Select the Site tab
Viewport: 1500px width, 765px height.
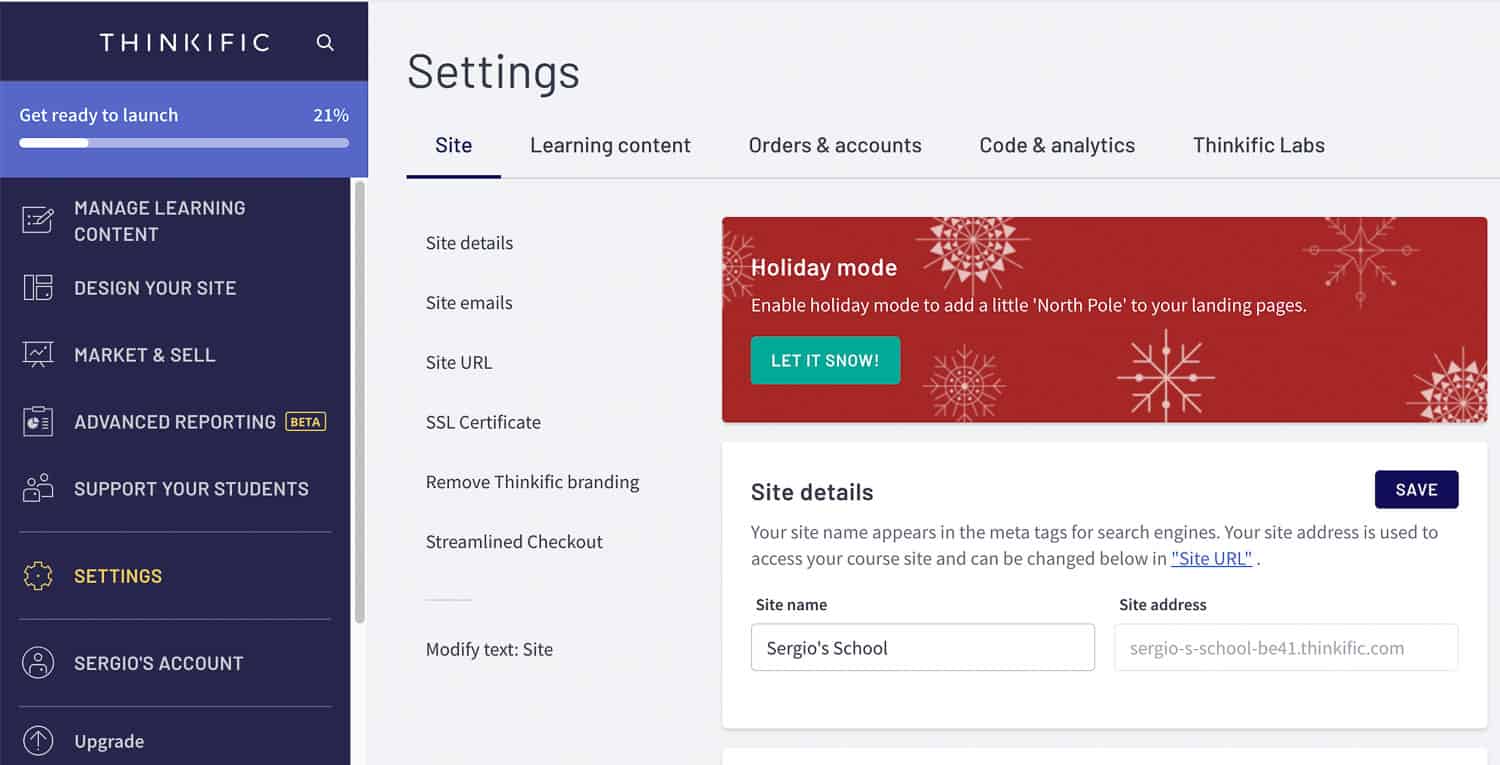453,145
